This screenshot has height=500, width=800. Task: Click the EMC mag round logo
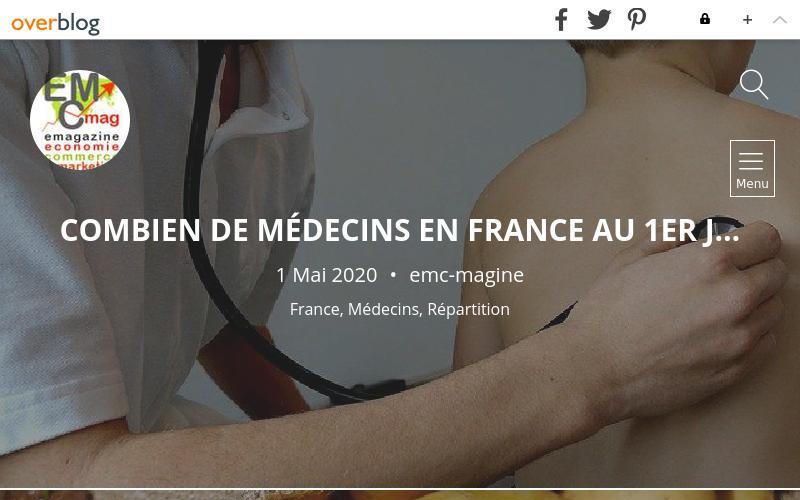[x=80, y=120]
